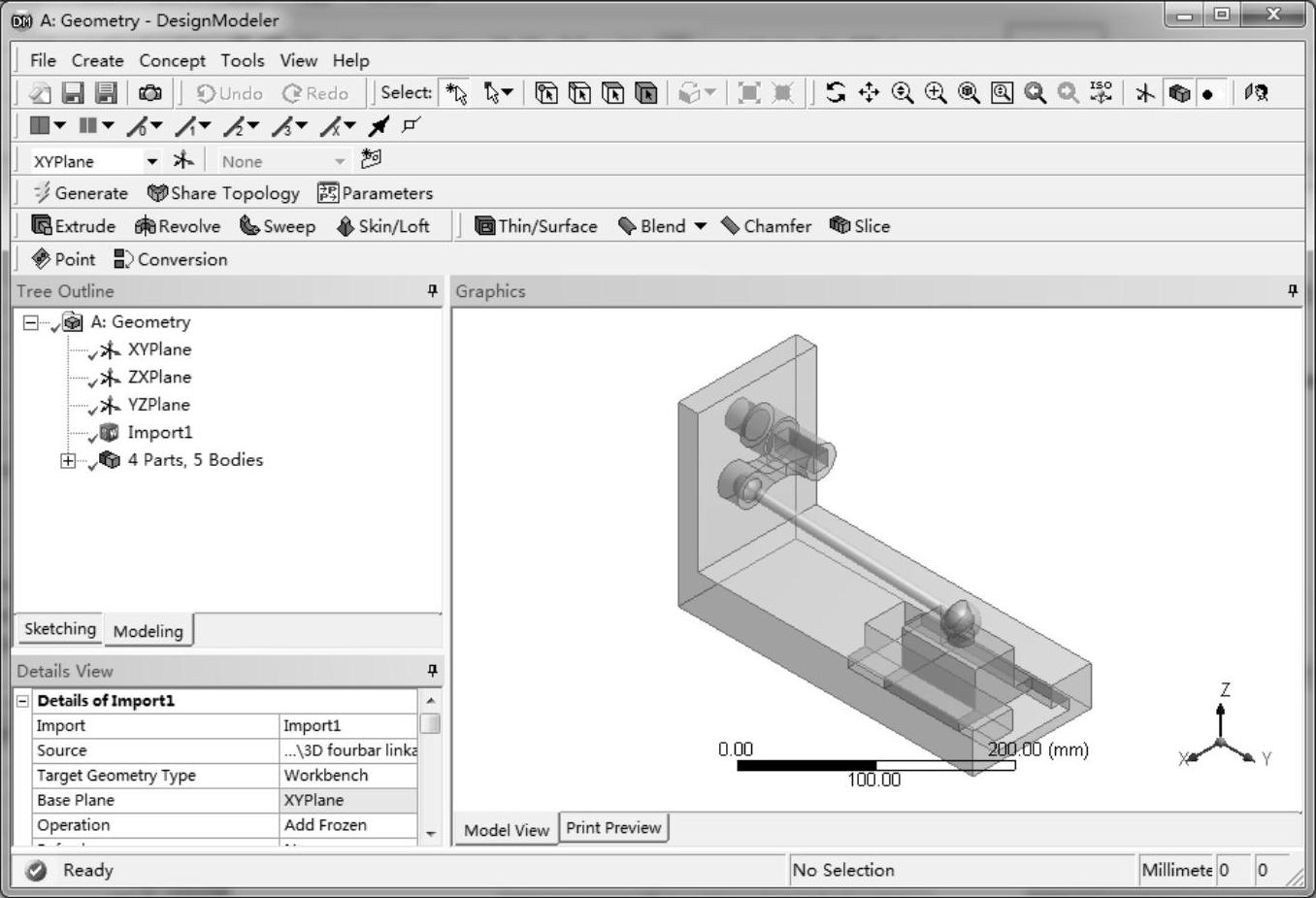Click the New Plane icon beside XYPlane
The width and height of the screenshot is (1316, 898).
pos(183,161)
